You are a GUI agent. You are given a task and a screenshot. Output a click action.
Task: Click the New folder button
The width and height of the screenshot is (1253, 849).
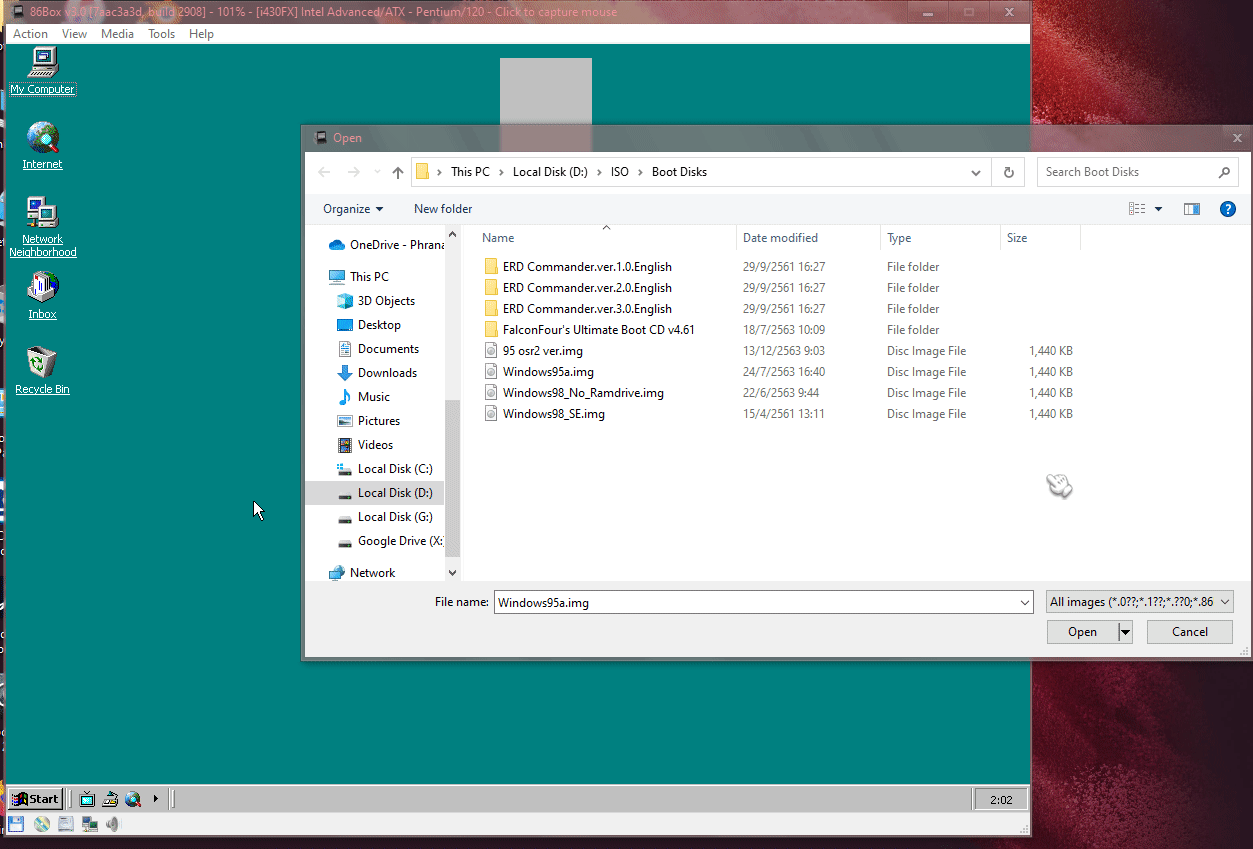(x=443, y=209)
